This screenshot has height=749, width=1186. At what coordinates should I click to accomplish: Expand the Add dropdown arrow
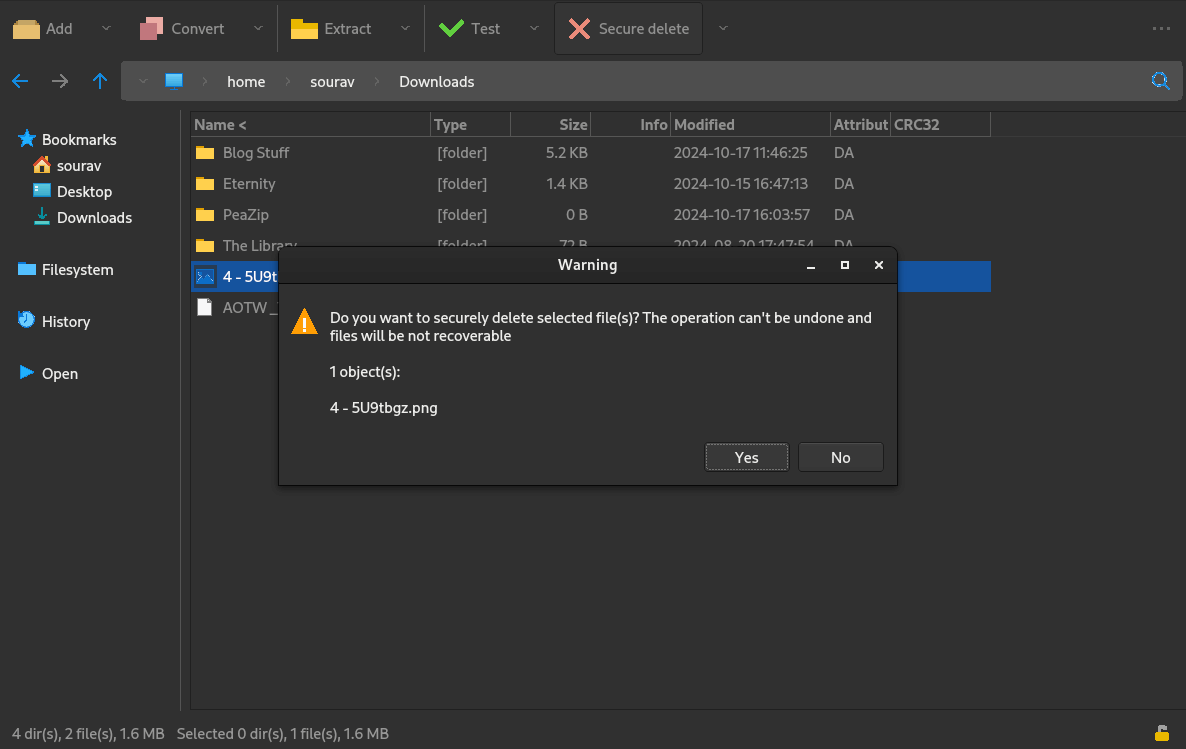tap(107, 29)
